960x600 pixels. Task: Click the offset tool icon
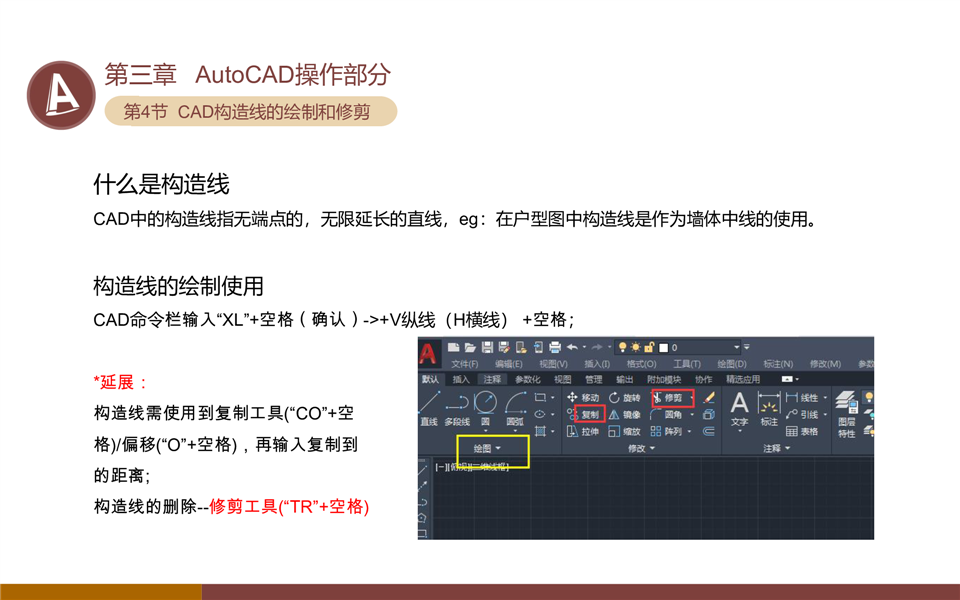click(709, 432)
